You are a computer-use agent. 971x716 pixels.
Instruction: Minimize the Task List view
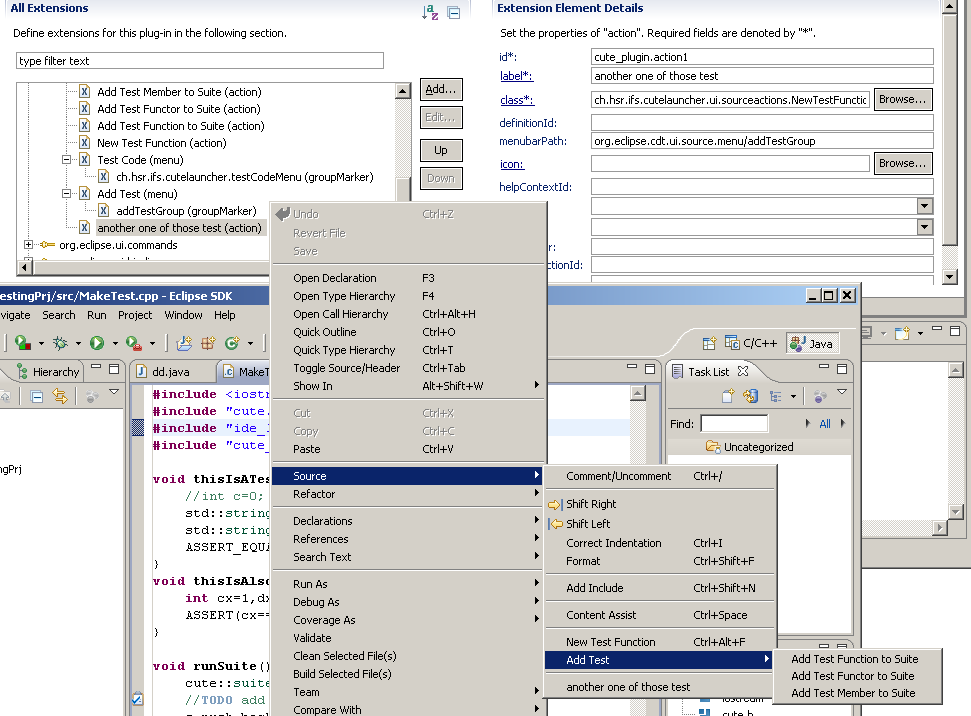[824, 367]
